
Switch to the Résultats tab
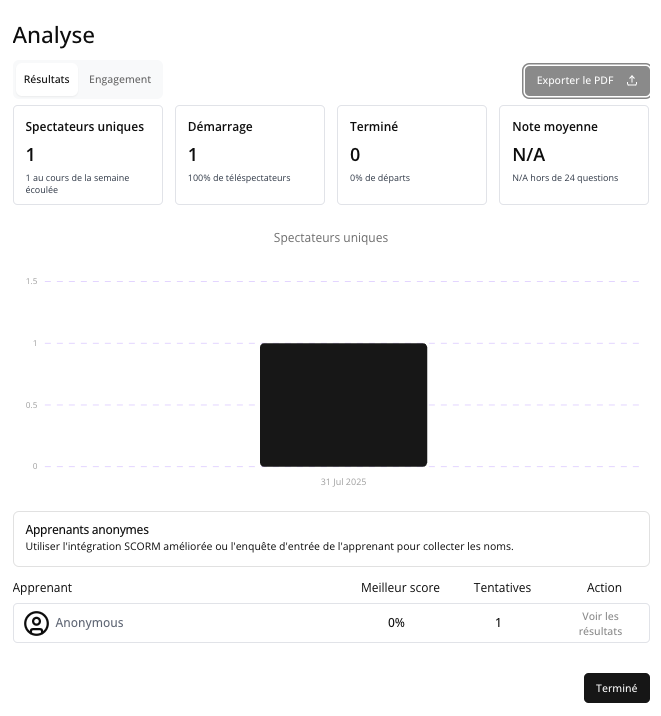pos(47,80)
